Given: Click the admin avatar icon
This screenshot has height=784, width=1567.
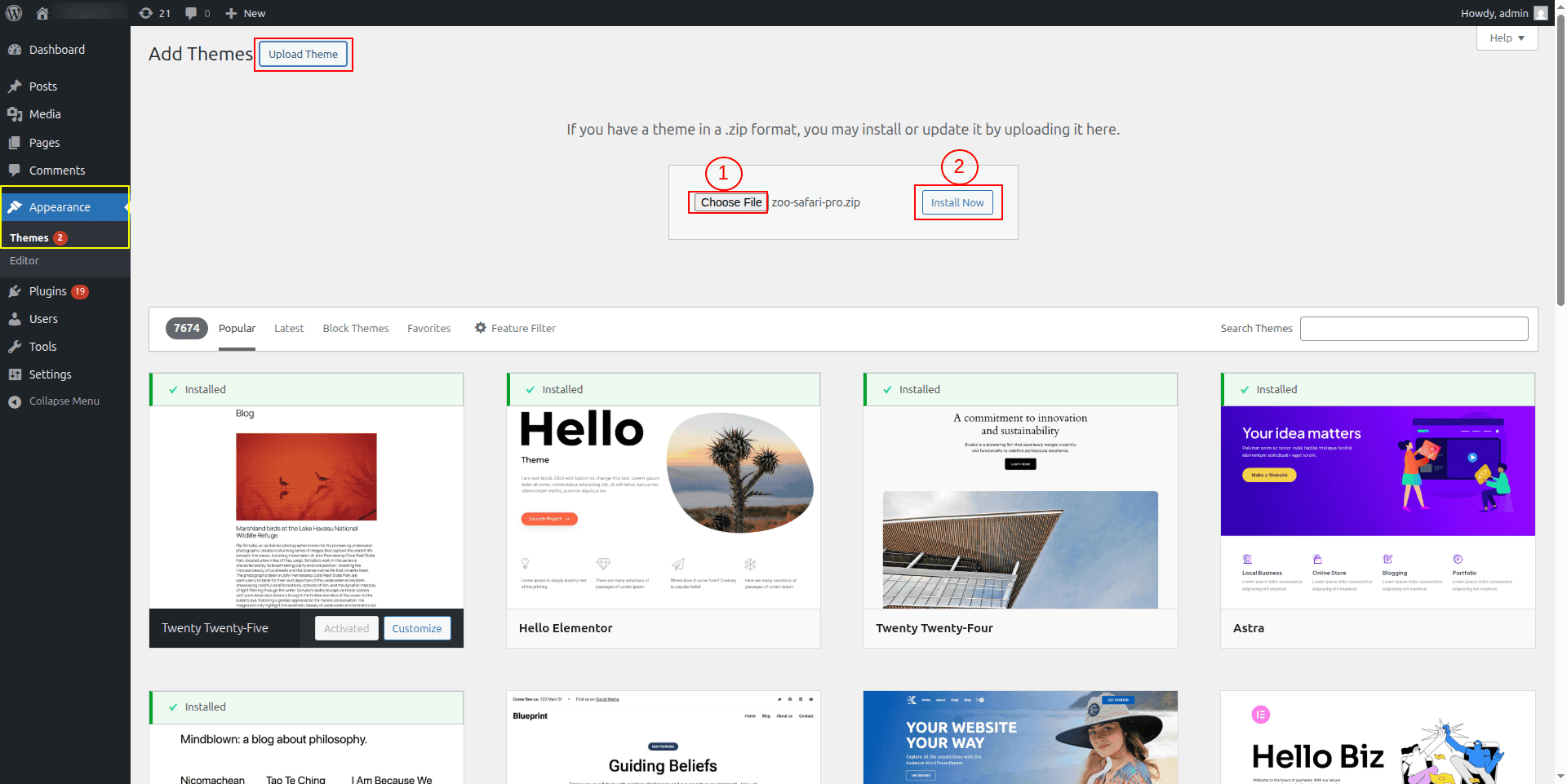Looking at the screenshot, I should 1540,13.
